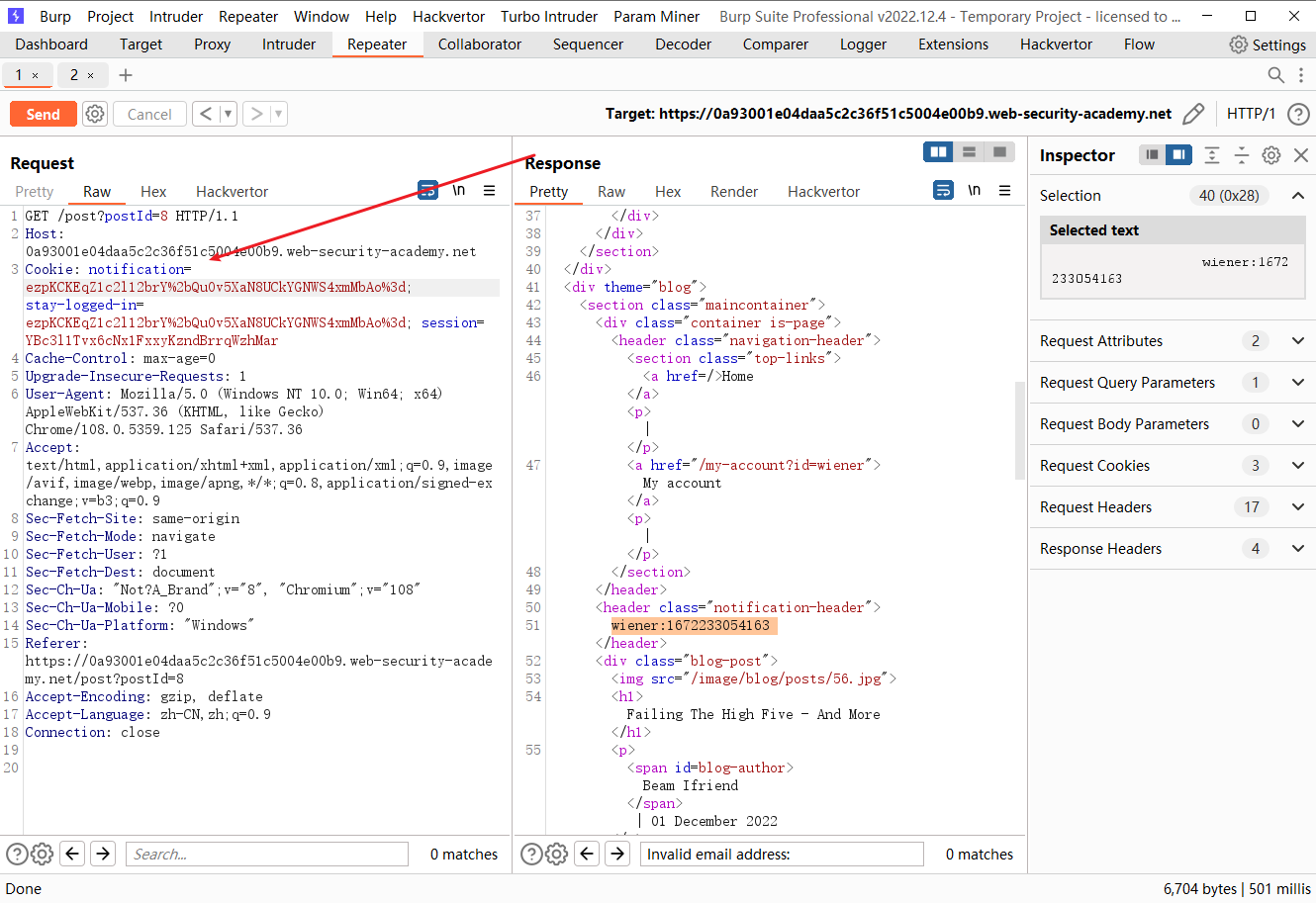The height and width of the screenshot is (903, 1316).
Task: Edit target with pencil icon
Action: (1193, 114)
